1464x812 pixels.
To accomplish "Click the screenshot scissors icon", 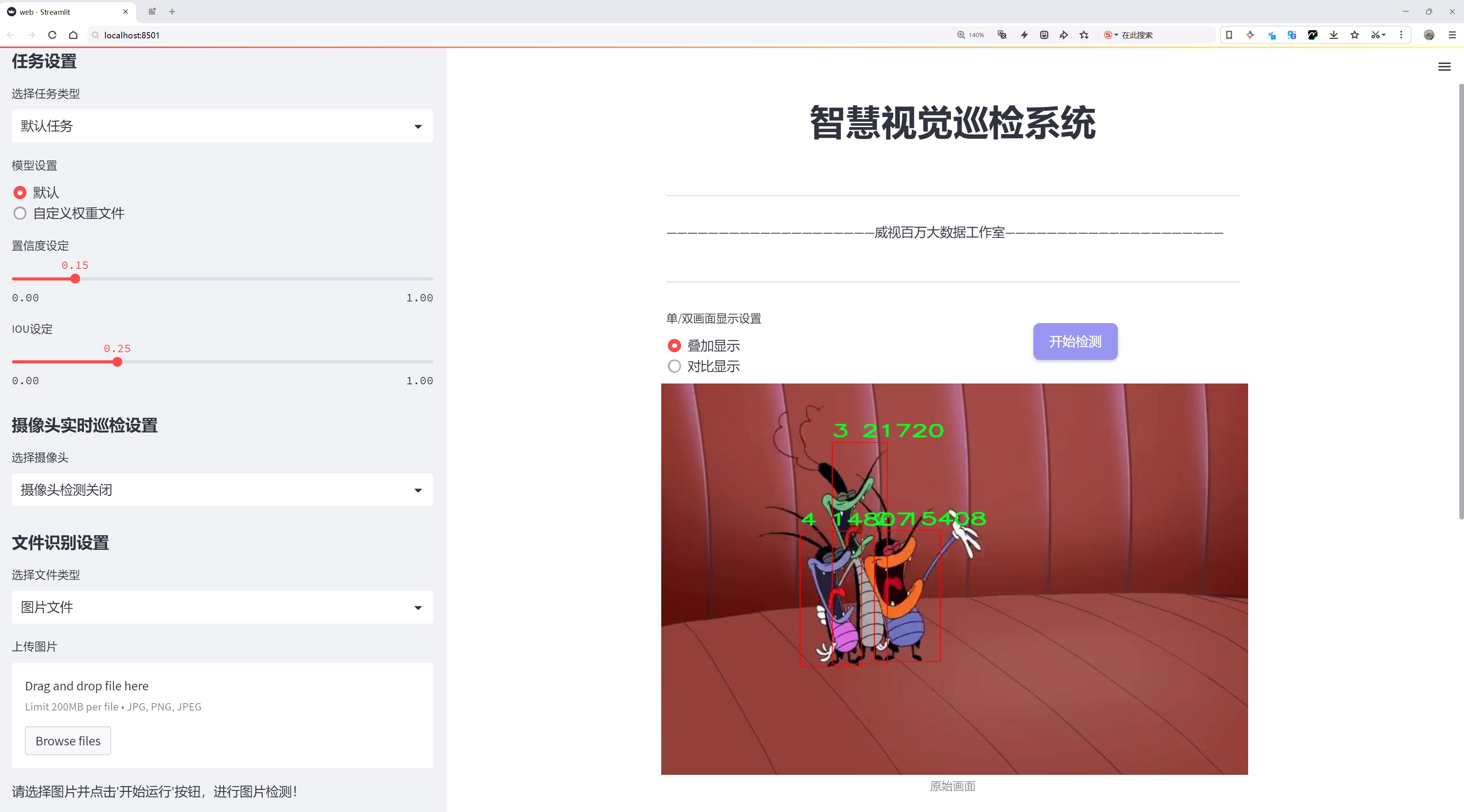I will point(1375,35).
